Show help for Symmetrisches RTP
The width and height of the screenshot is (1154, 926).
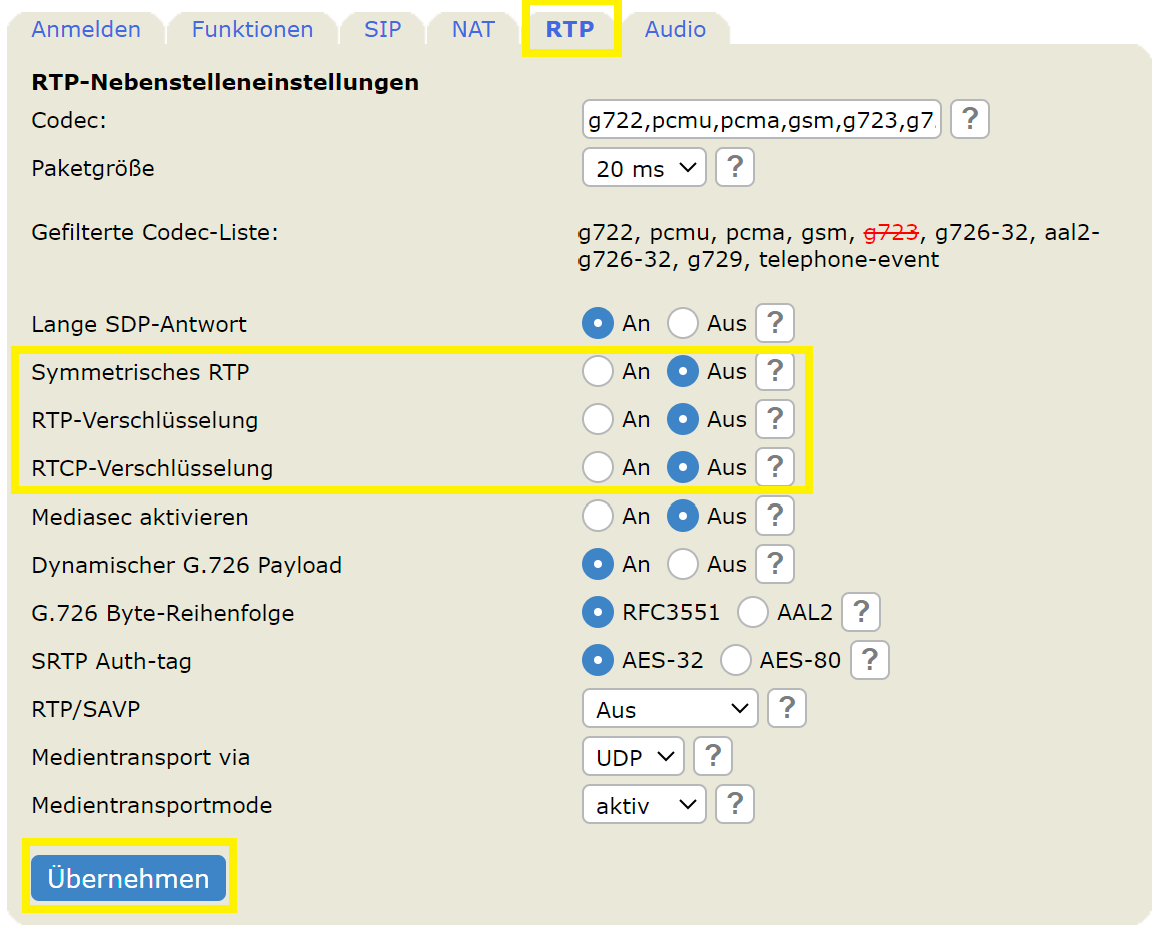775,371
